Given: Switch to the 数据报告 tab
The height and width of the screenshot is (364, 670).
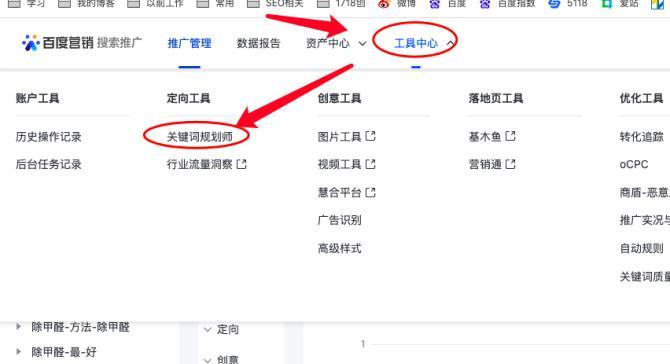Looking at the screenshot, I should (x=258, y=43).
